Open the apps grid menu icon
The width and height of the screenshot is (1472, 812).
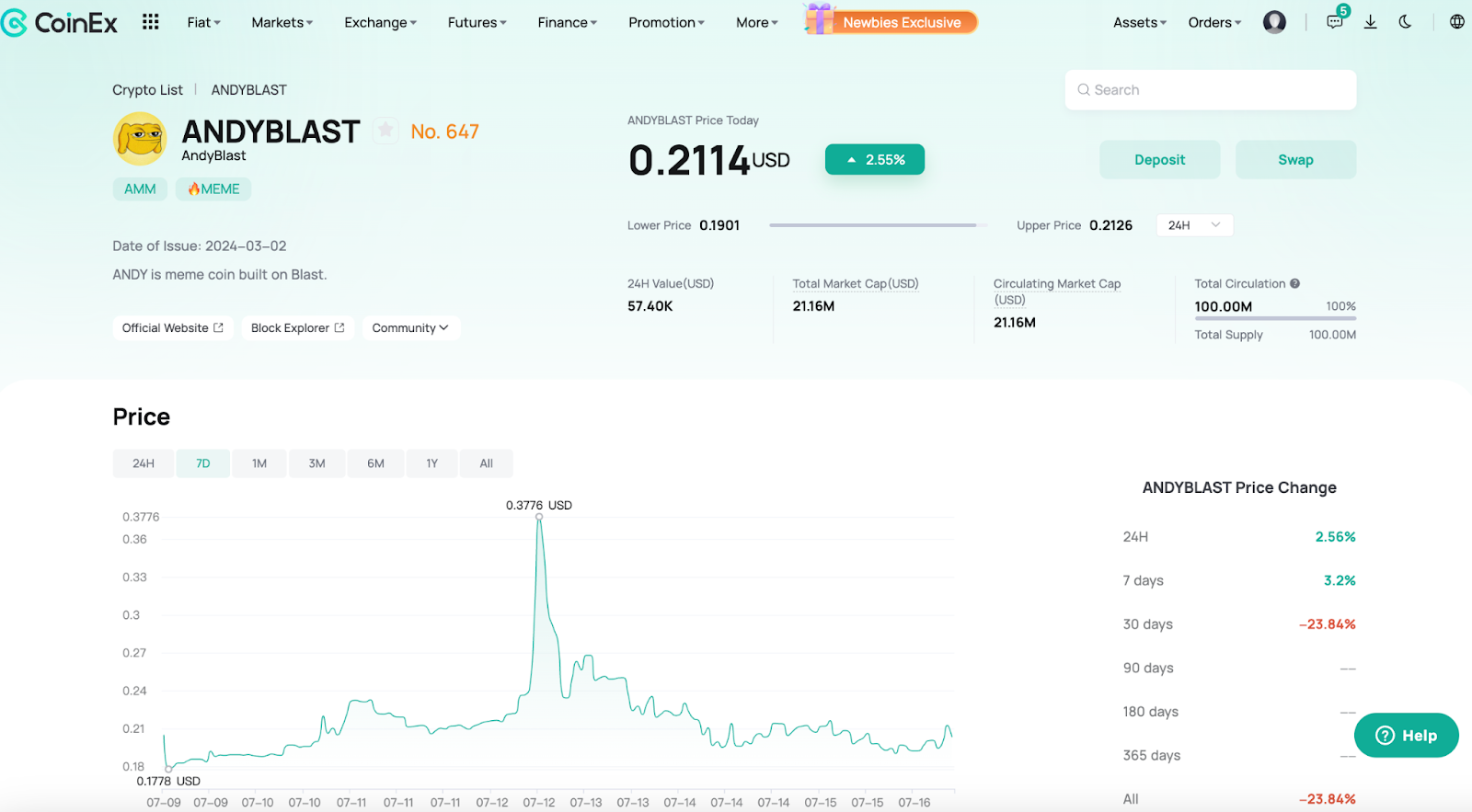point(151,21)
